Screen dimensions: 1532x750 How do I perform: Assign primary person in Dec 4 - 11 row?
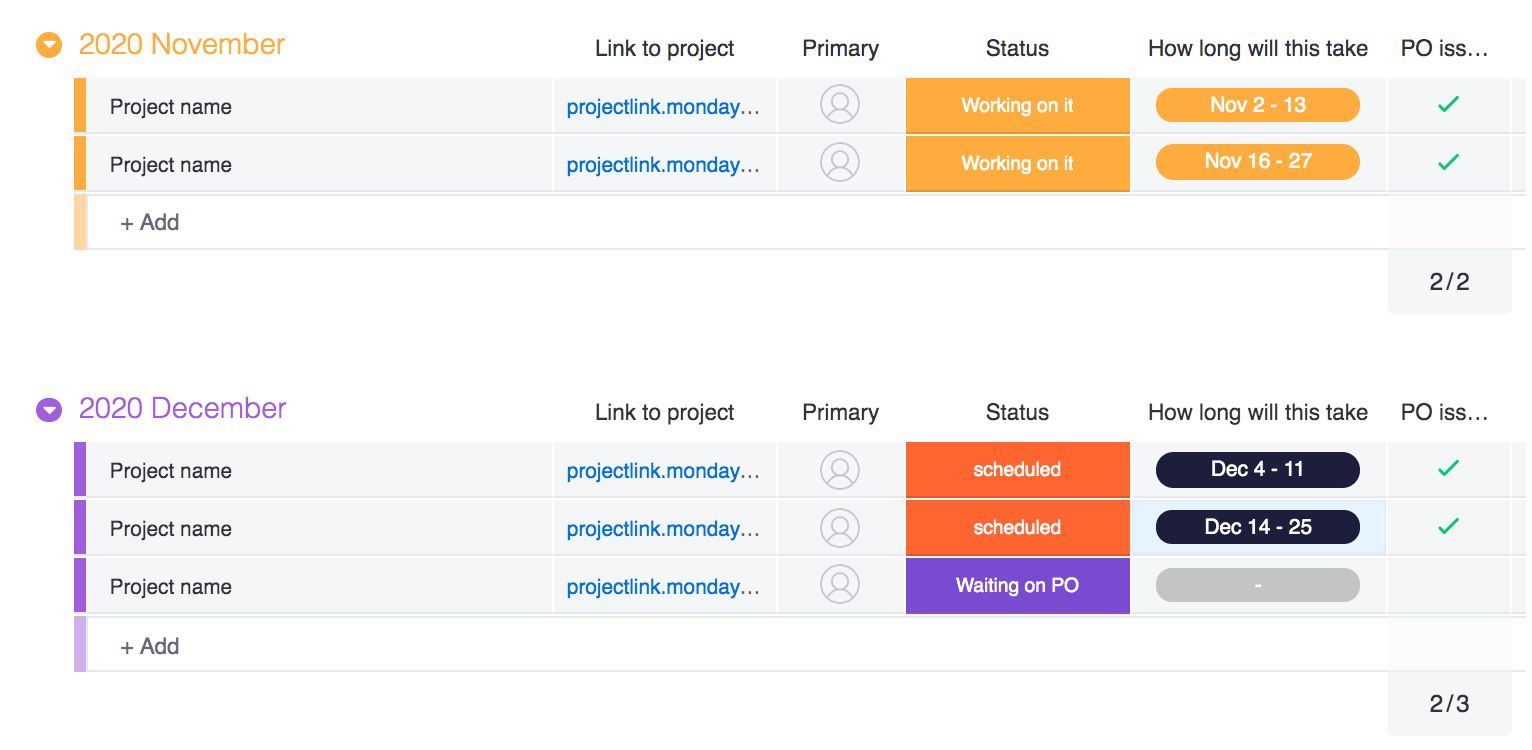[840, 469]
